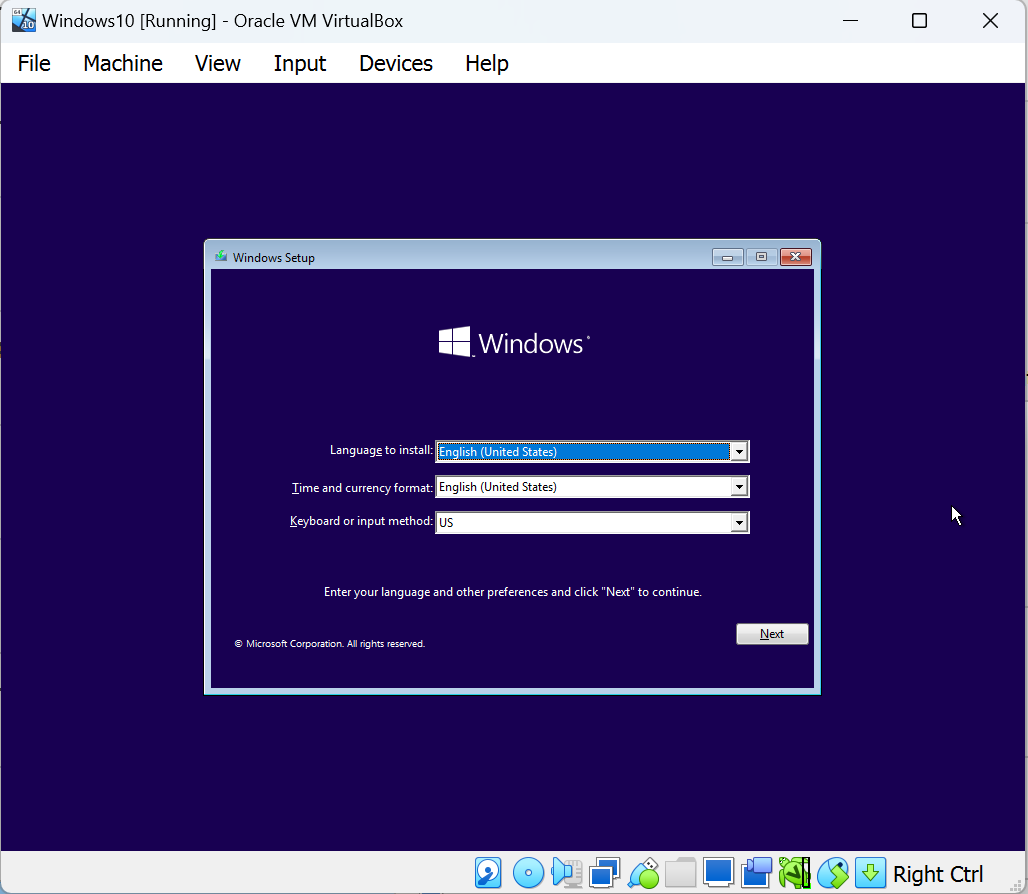Open the audio settings status icon
The width and height of the screenshot is (1028, 894).
[566, 873]
